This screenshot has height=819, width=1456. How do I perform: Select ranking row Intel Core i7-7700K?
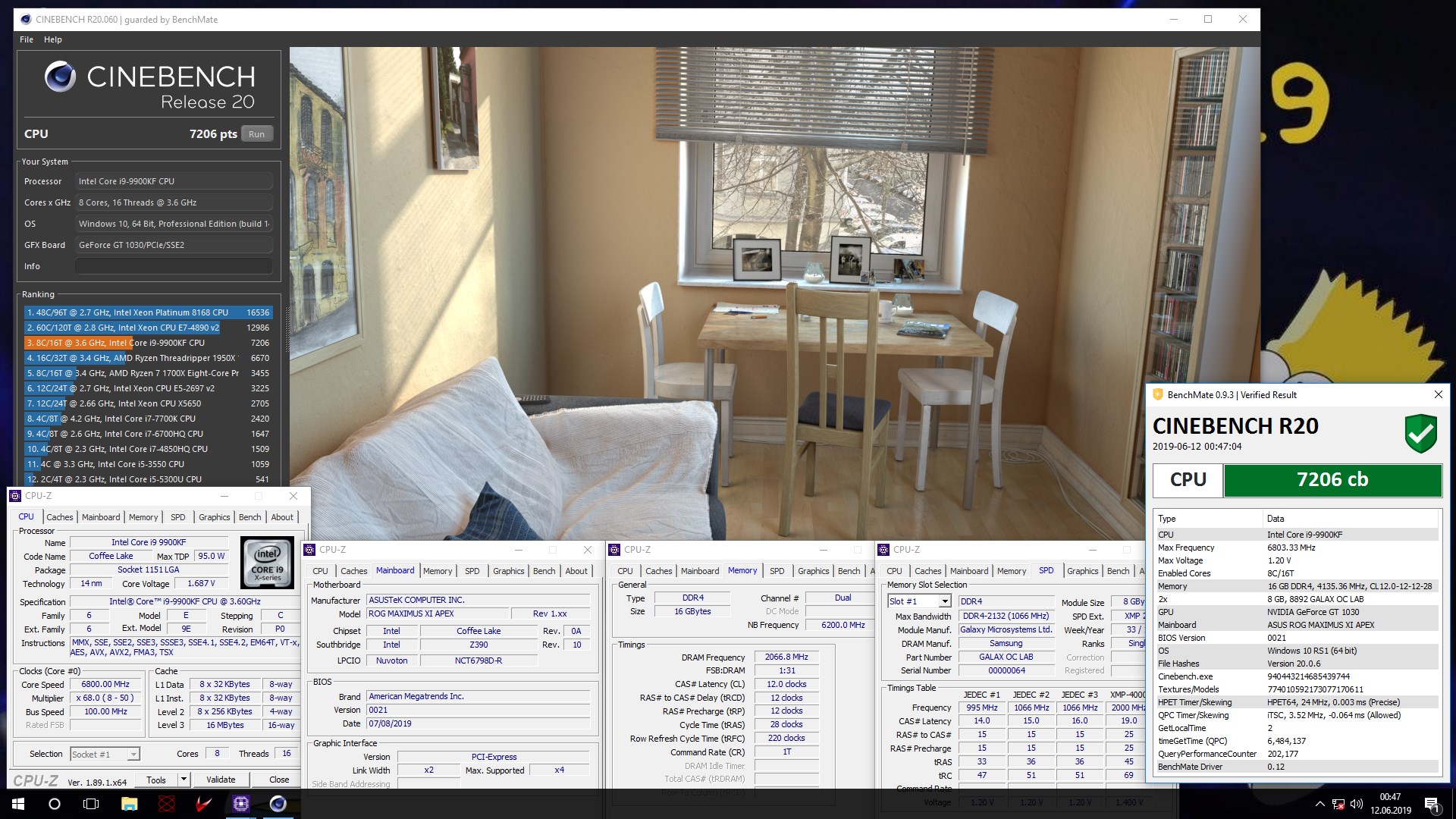[148, 419]
